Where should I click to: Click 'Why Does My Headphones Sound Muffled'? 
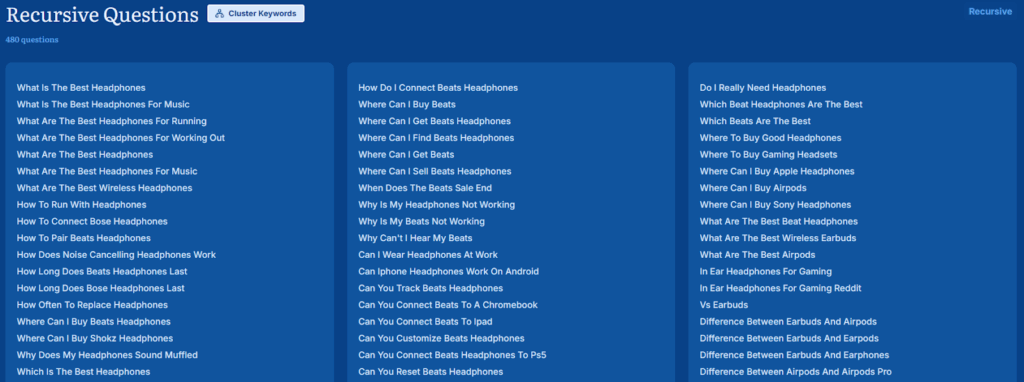pyautogui.click(x=107, y=355)
